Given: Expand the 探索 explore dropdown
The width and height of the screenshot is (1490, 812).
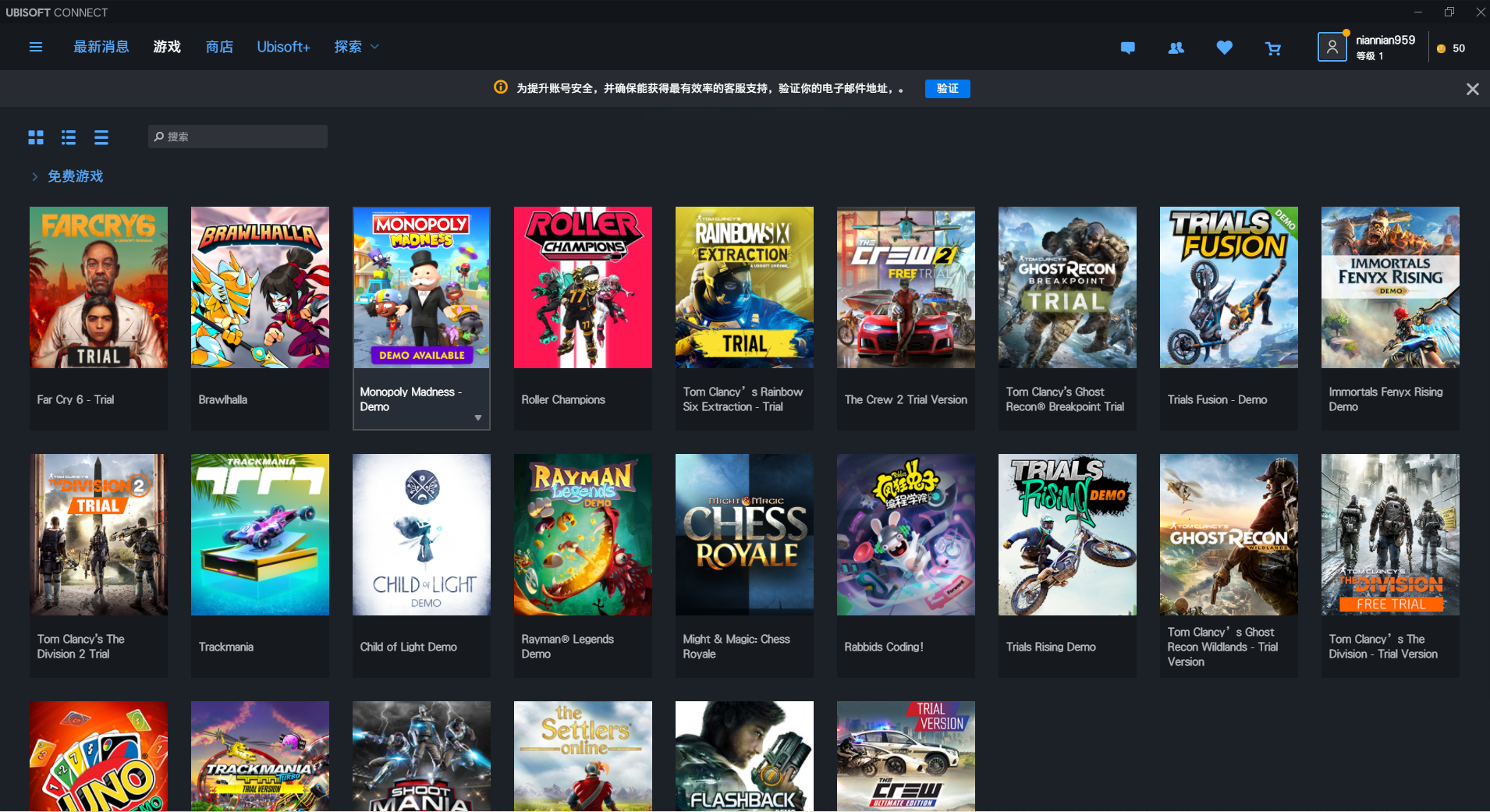Looking at the screenshot, I should [357, 47].
